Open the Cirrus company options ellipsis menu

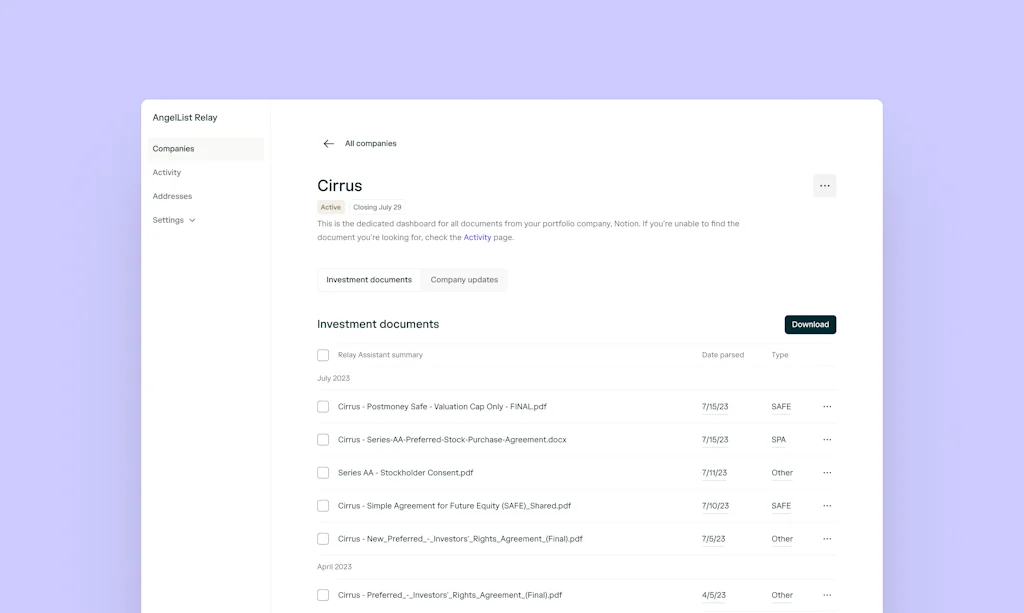(x=824, y=185)
